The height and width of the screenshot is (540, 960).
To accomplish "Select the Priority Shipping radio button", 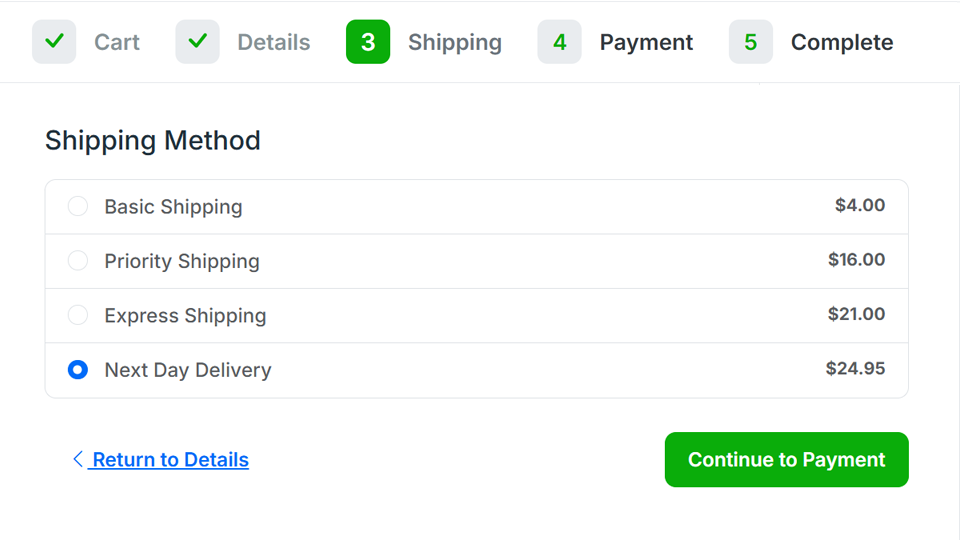I will click(x=78, y=261).
